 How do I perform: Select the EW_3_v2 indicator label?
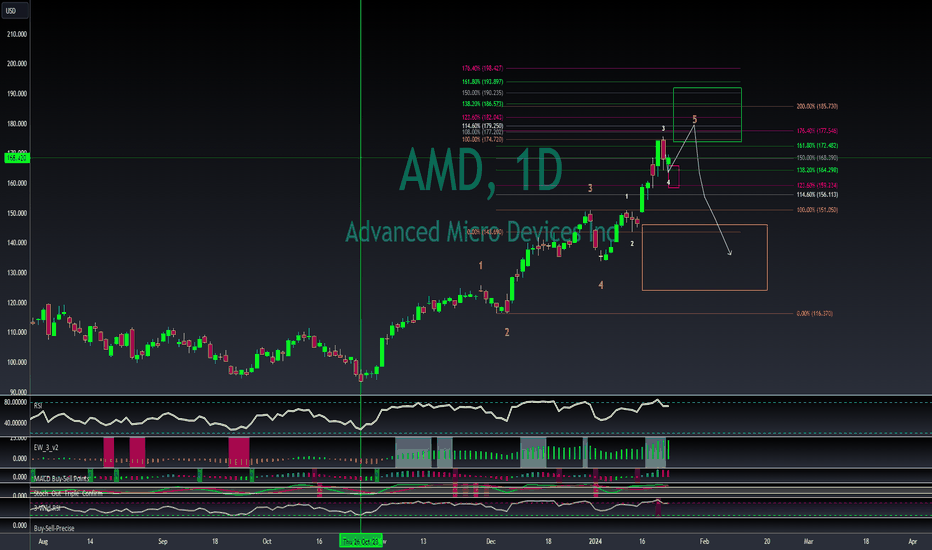tap(46, 447)
